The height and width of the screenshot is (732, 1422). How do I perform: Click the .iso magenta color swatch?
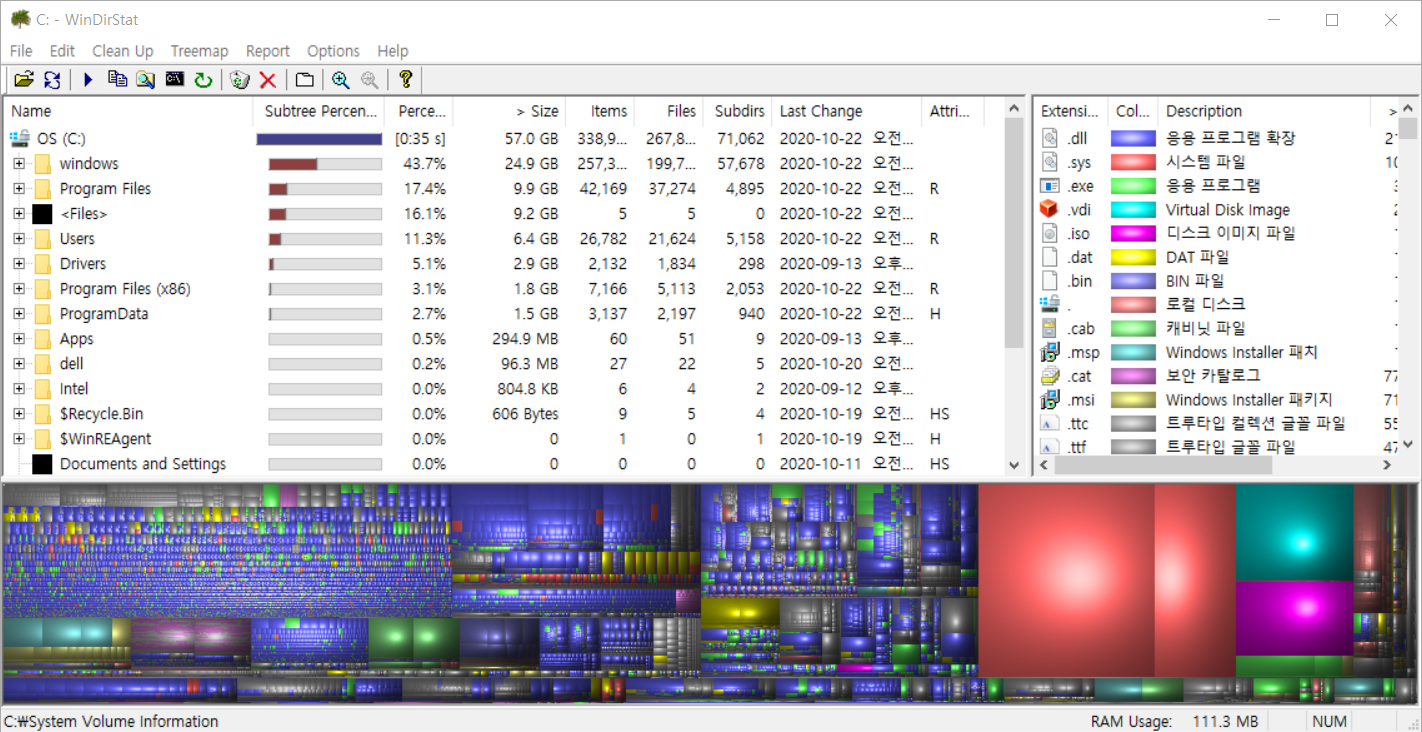[1133, 233]
